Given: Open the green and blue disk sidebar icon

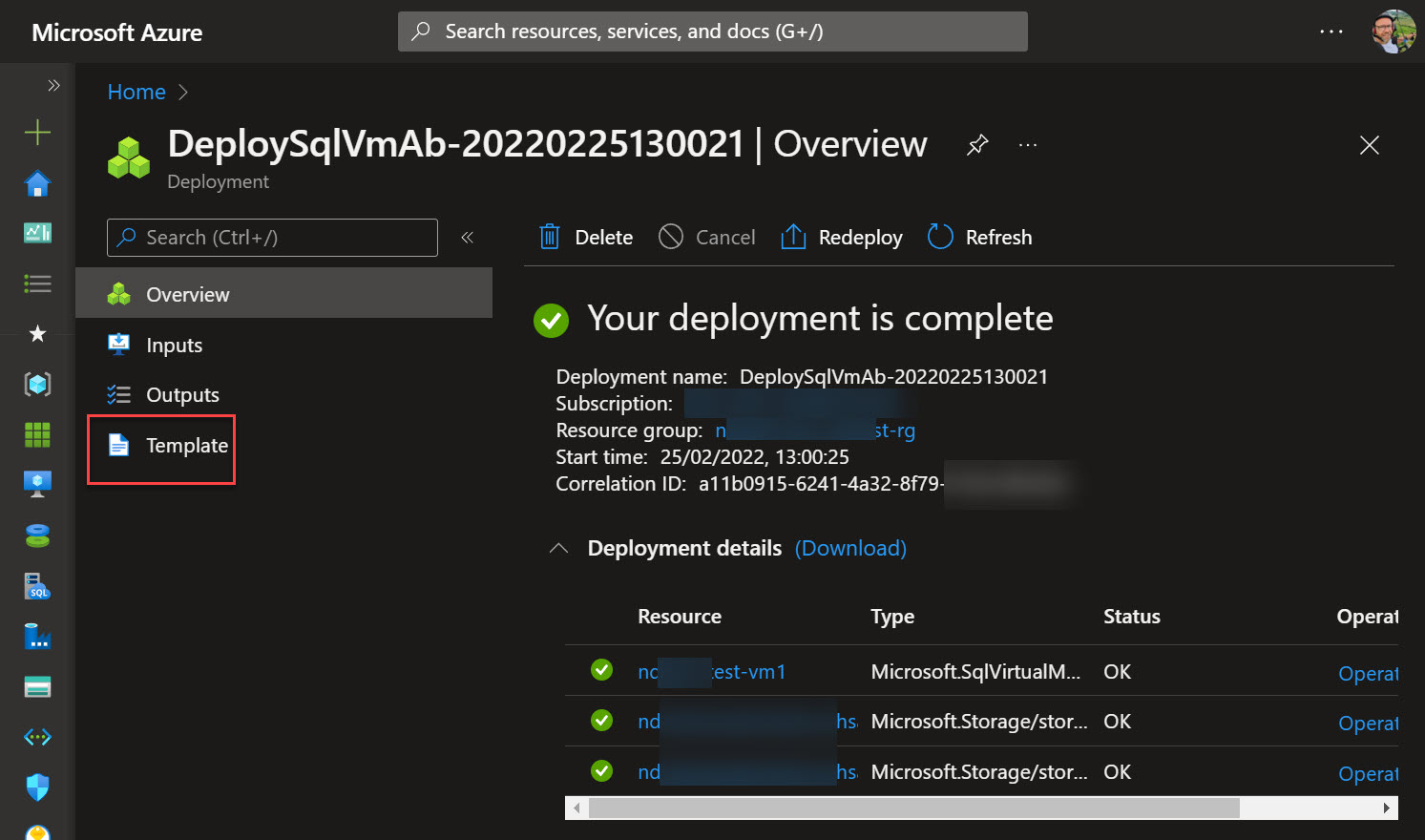Looking at the screenshot, I should (37, 535).
